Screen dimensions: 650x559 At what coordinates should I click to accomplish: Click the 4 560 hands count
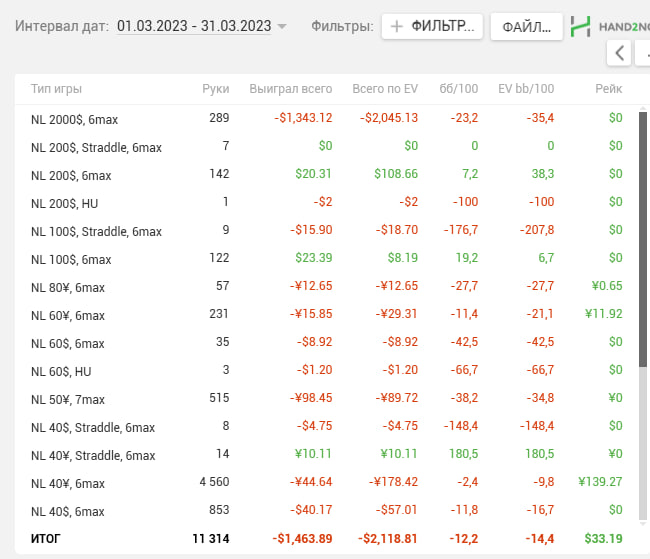pyautogui.click(x=214, y=482)
